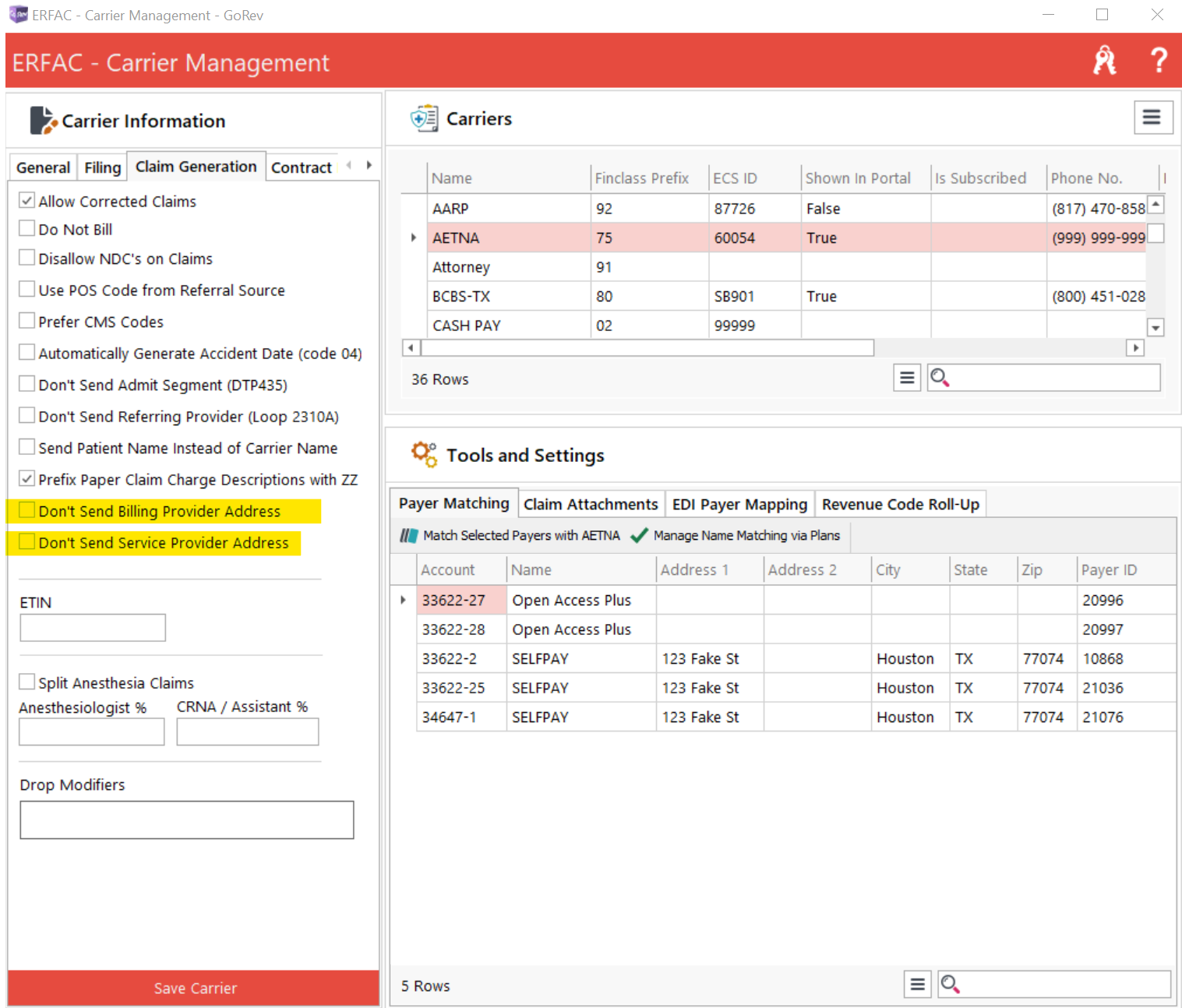
Task: Sort carriers by Name column header
Action: click(x=509, y=178)
